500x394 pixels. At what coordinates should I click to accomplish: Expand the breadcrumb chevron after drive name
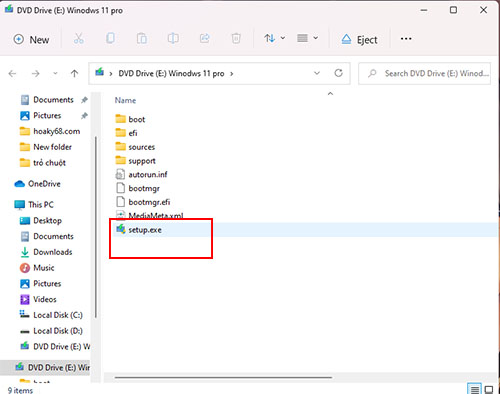click(x=232, y=74)
